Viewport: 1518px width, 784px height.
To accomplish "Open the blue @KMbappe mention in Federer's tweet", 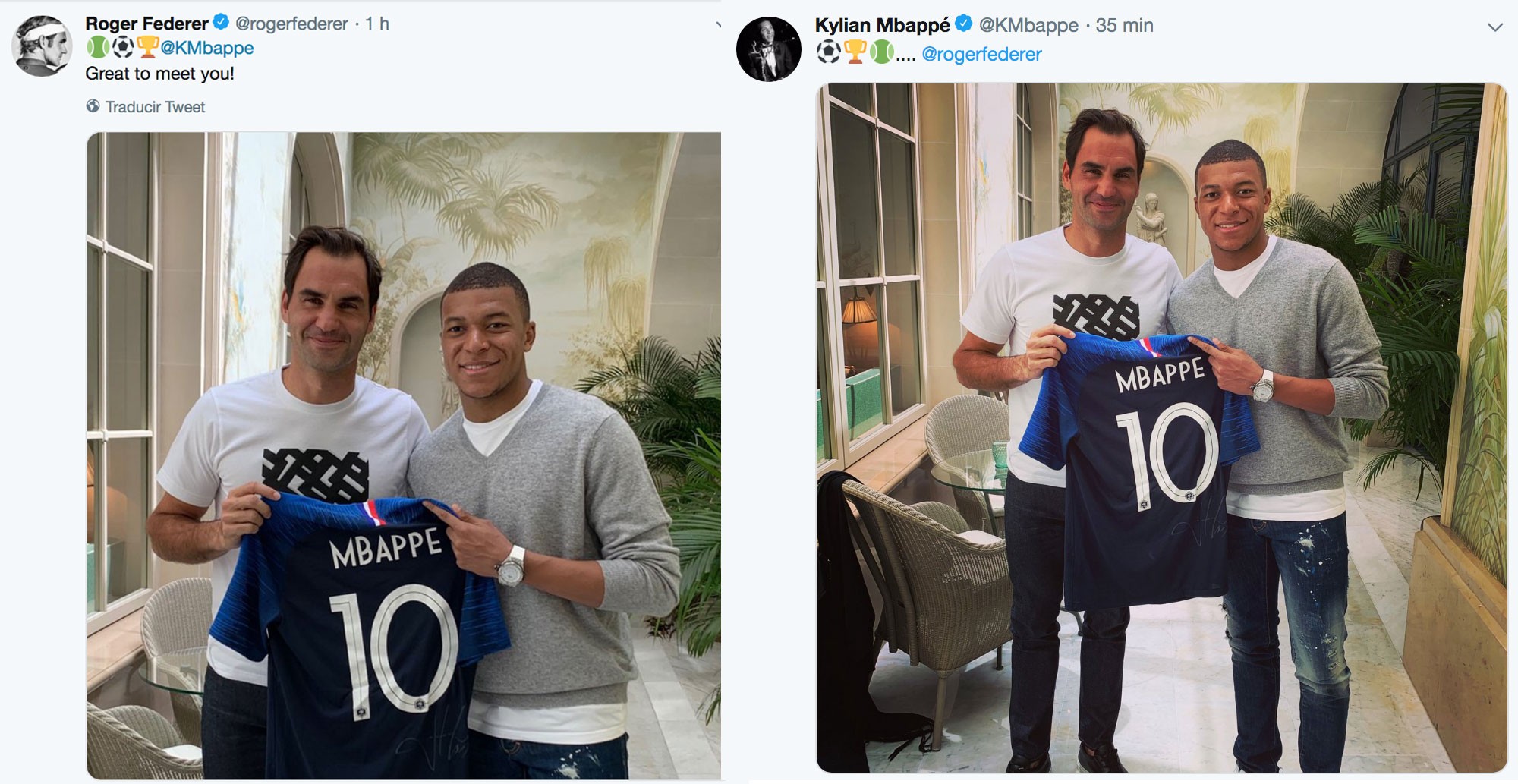I will click(x=207, y=48).
